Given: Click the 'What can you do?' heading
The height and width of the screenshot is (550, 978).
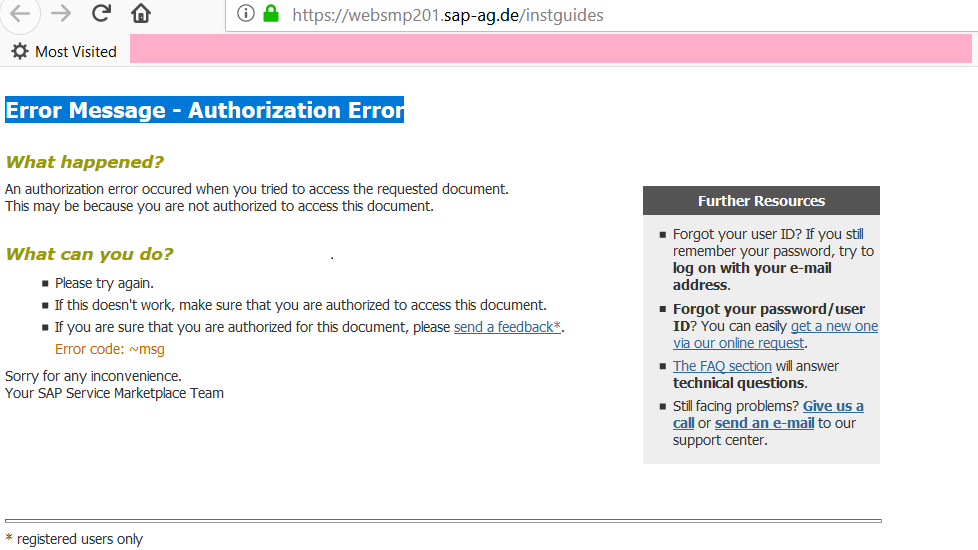Looking at the screenshot, I should (x=89, y=254).
